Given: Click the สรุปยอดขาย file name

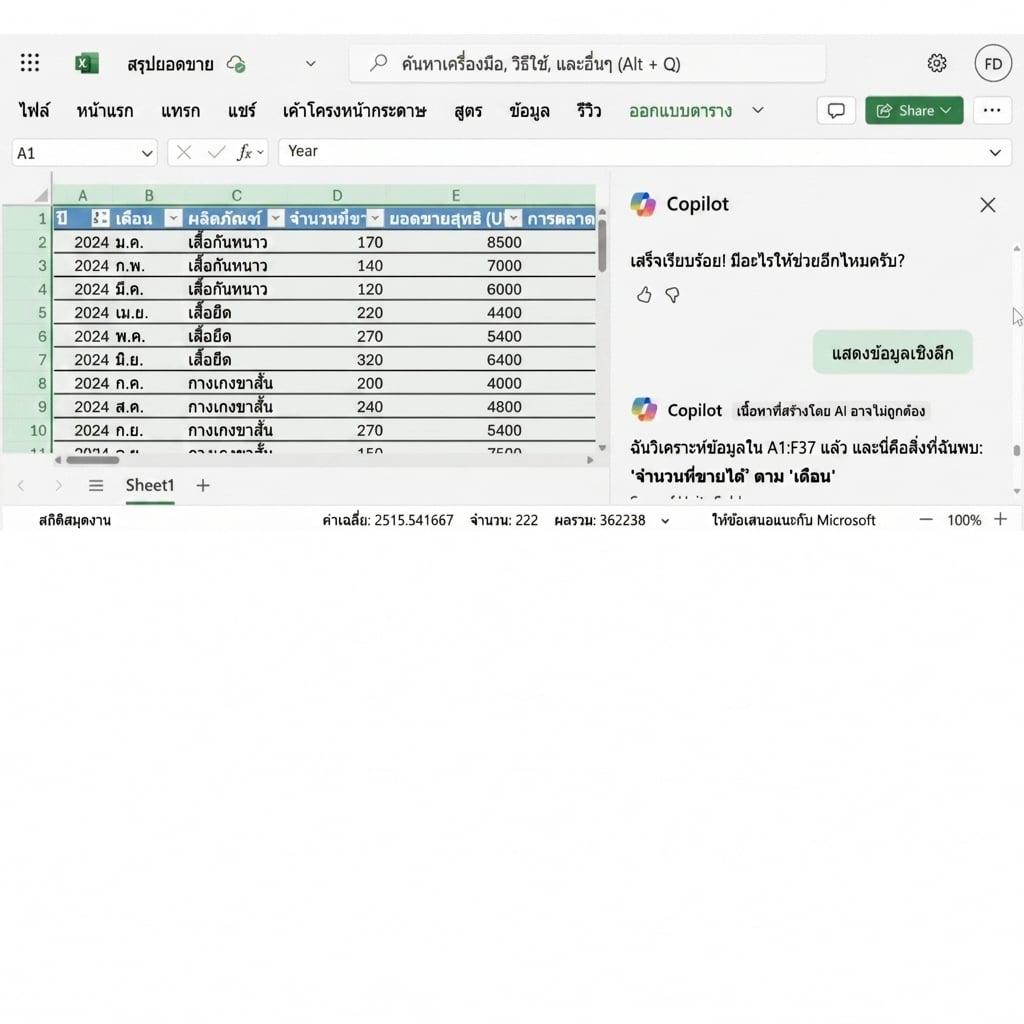Looking at the screenshot, I should pyautogui.click(x=170, y=64).
